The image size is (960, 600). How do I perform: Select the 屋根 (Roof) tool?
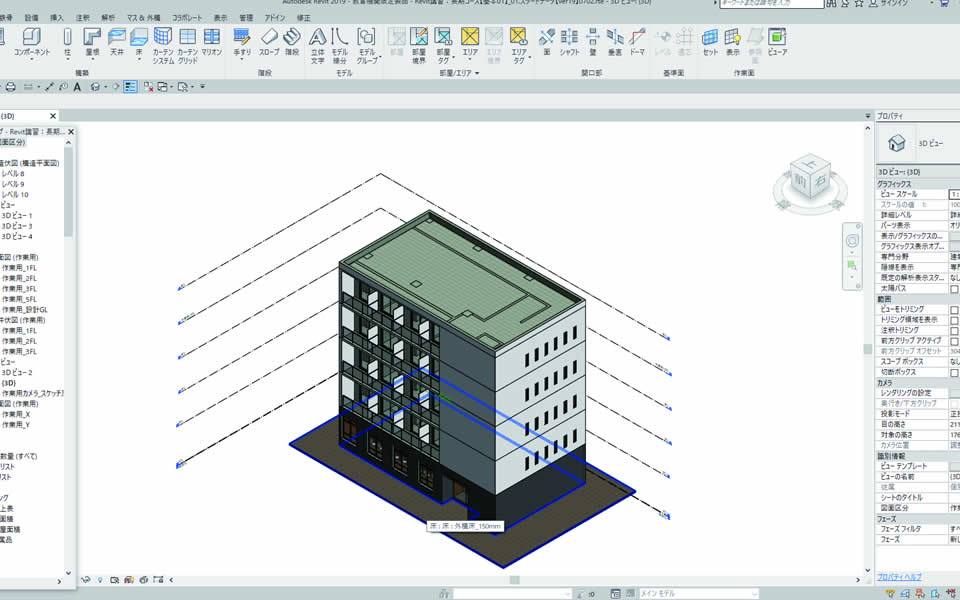coord(92,42)
